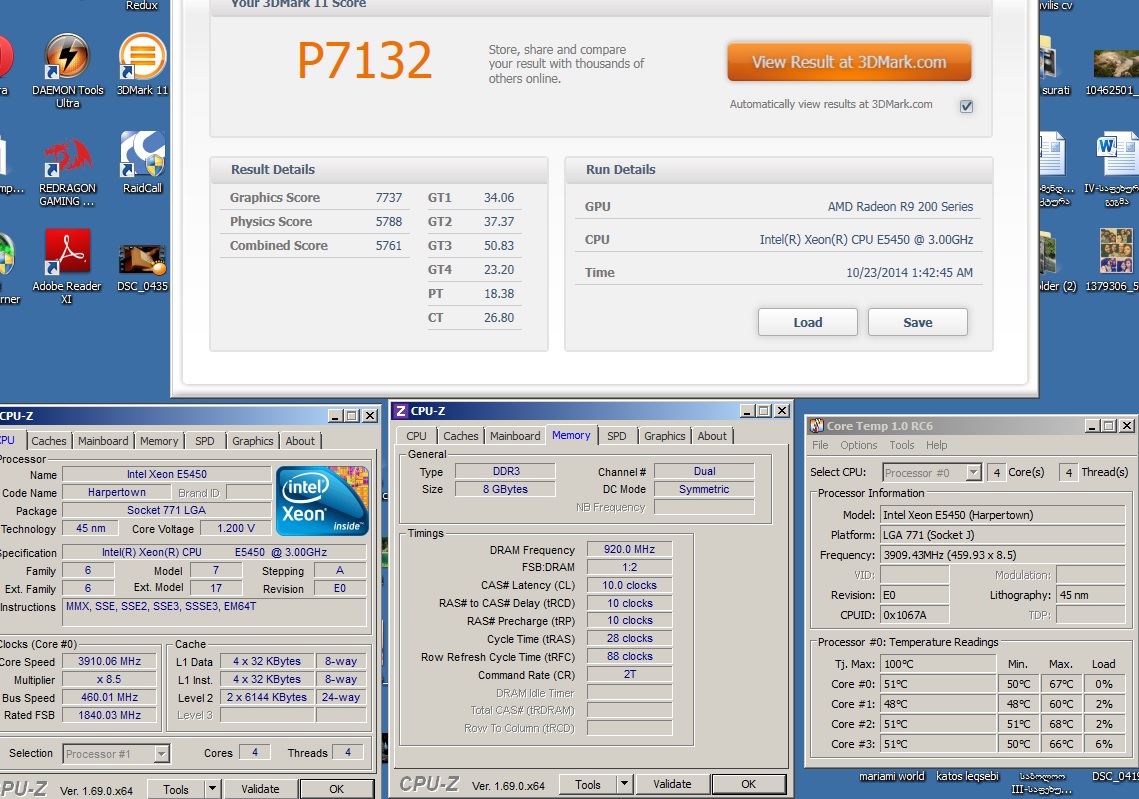1139x799 pixels.
Task: Click the P7132 score text
Action: point(365,61)
